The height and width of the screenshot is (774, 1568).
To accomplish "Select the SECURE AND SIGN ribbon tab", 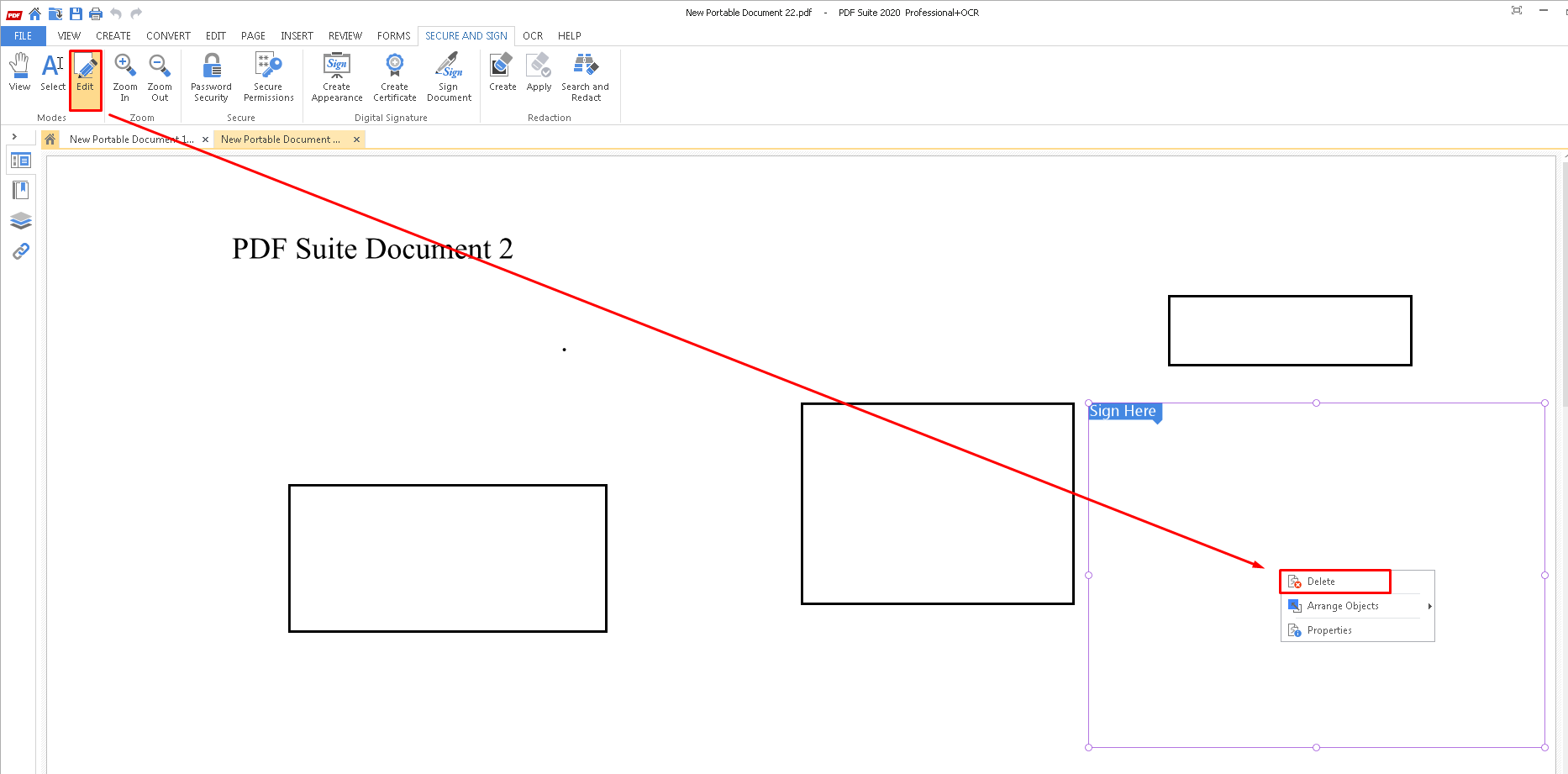I will 466,36.
